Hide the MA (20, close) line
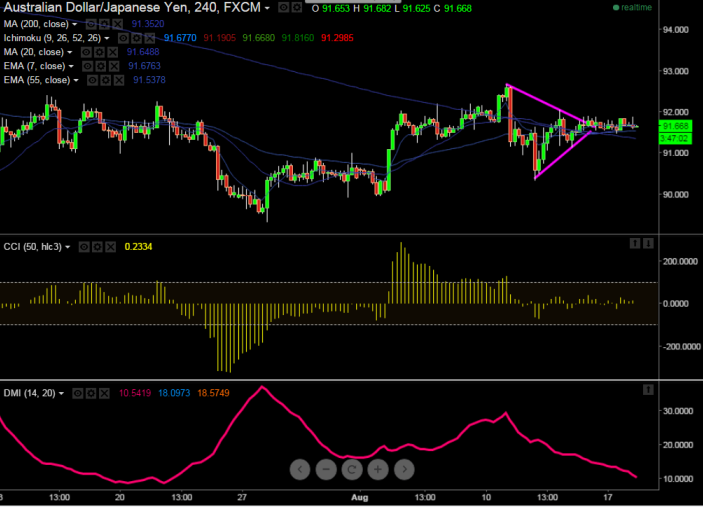The image size is (703, 507). (x=86, y=52)
